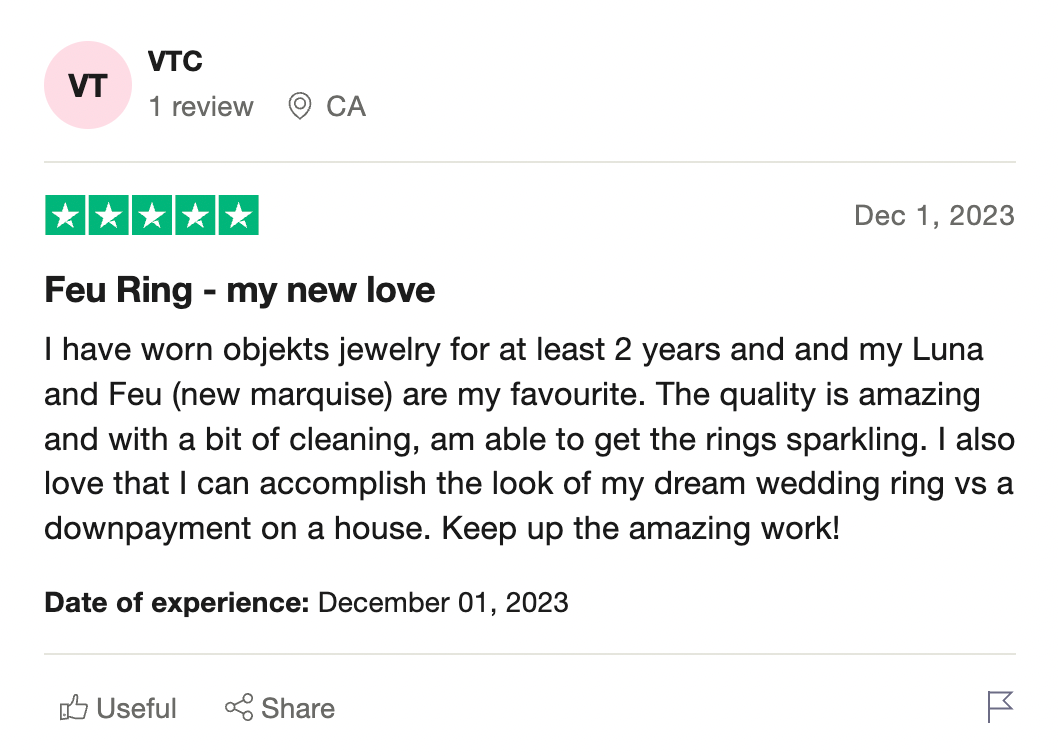Open the VTC reviewer profile name
This screenshot has height=756, width=1058.
coord(175,62)
